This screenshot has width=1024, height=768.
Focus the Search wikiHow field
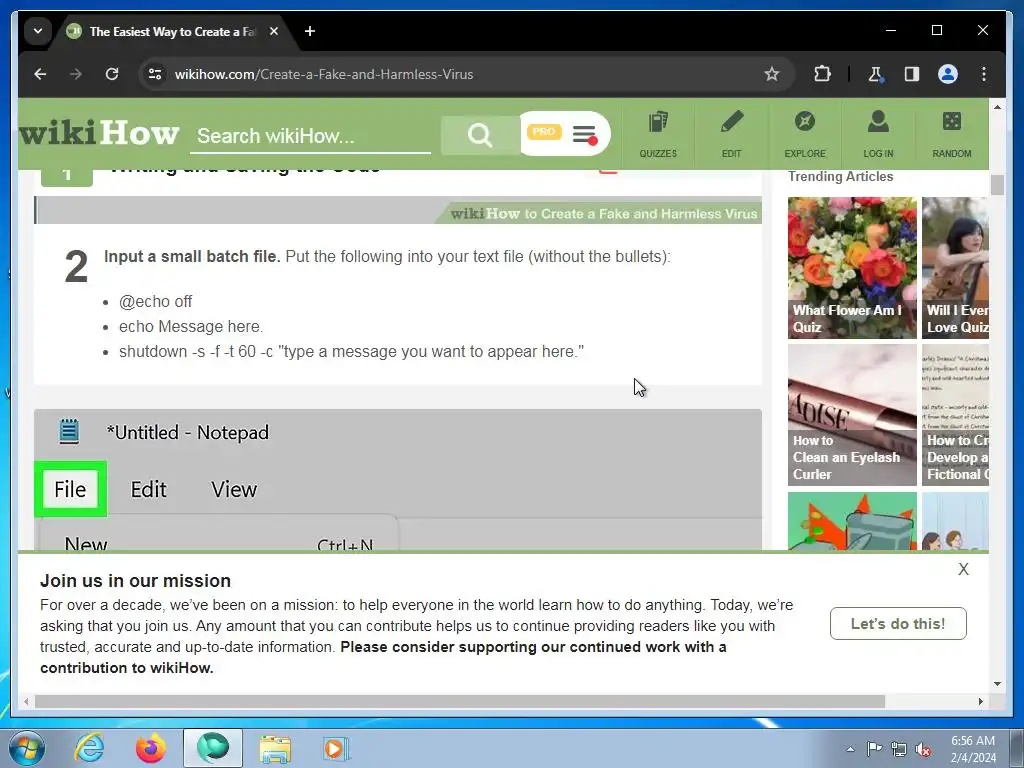click(310, 136)
